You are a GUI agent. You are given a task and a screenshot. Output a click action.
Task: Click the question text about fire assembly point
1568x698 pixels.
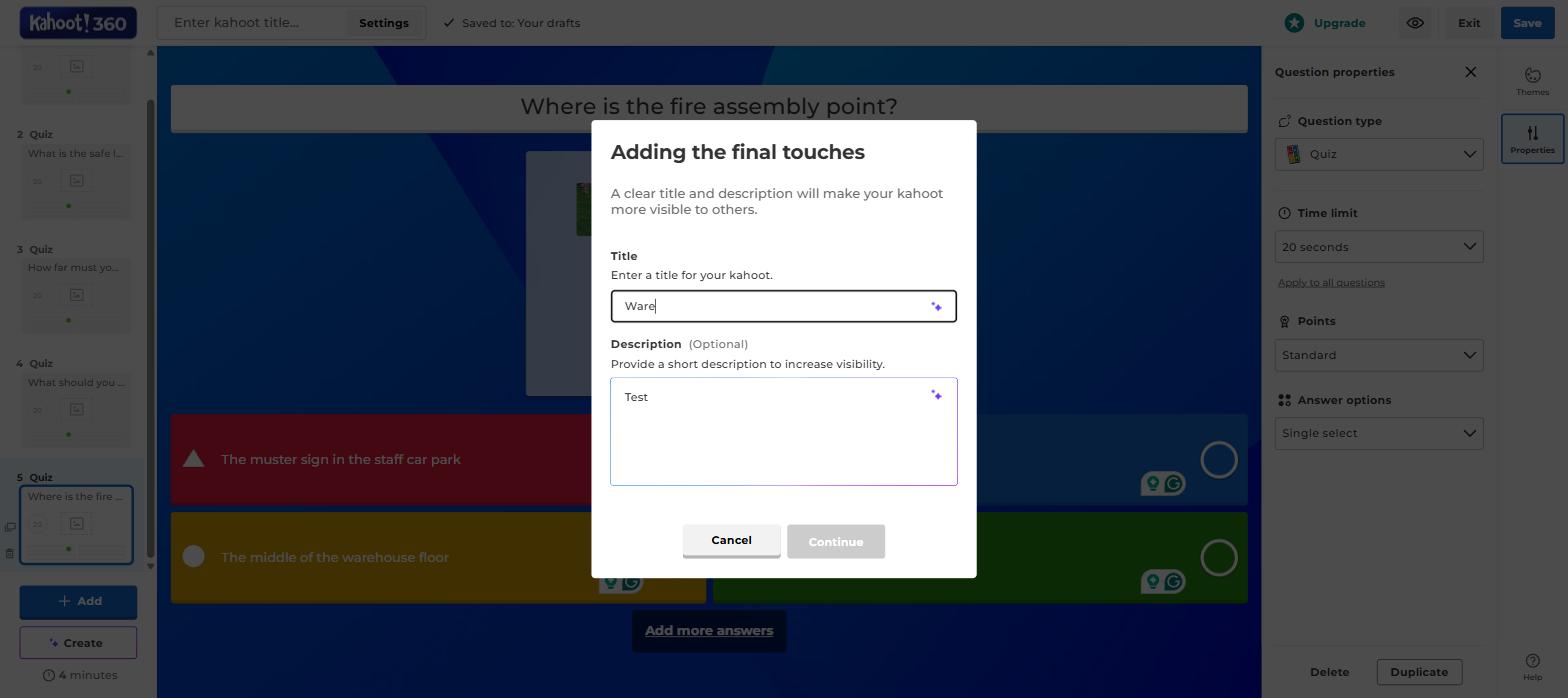tap(709, 106)
